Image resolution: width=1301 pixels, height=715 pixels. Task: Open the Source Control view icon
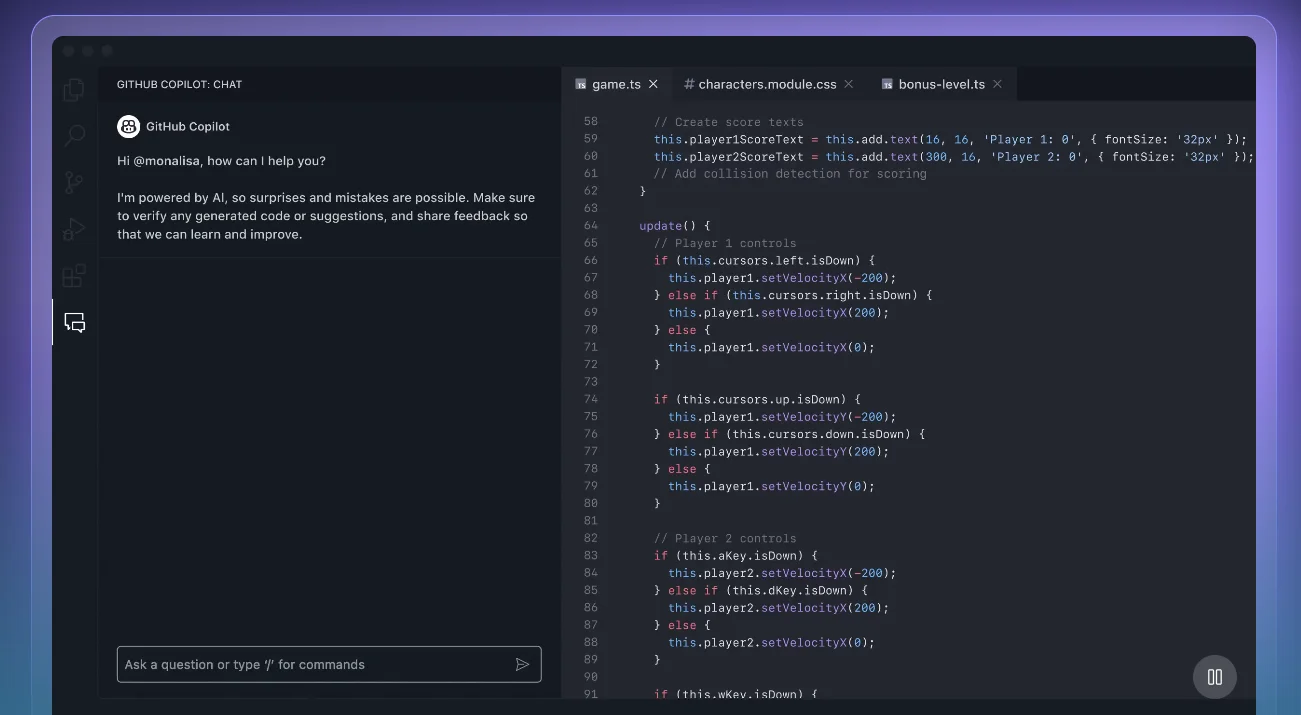pos(74,183)
